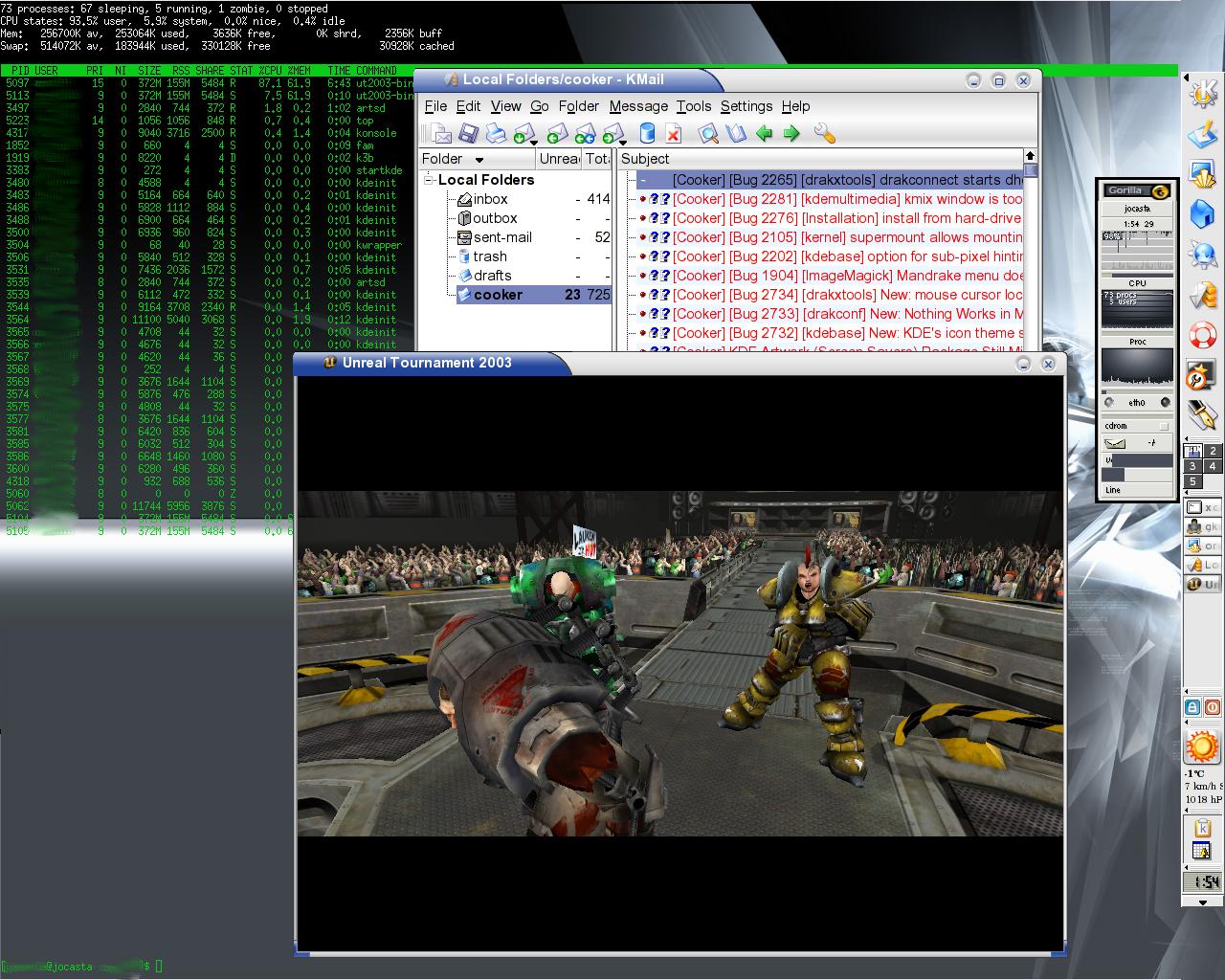Open the Tools menu in KMail
Screen dimensions: 1225x980
pyautogui.click(x=694, y=106)
